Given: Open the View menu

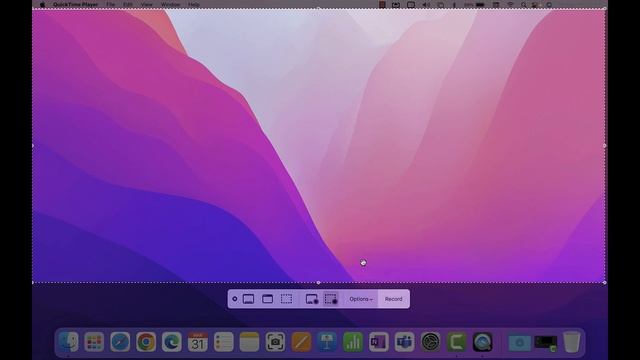Looking at the screenshot, I should coord(147,5).
